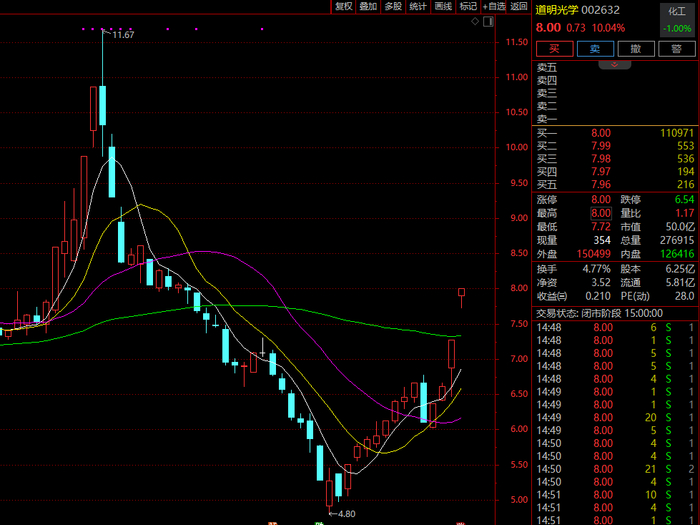Image resolution: width=700 pixels, height=525 pixels.
Task: Click the 市值 value 50.0亿
Action: pos(680,227)
